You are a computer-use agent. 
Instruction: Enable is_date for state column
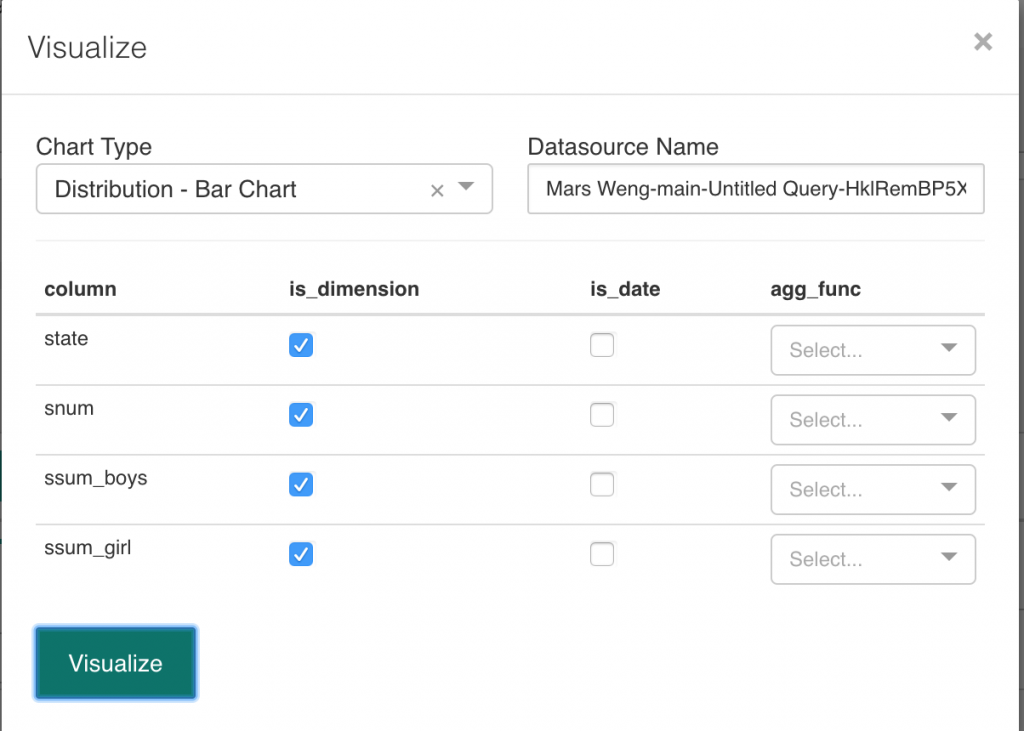coord(602,345)
